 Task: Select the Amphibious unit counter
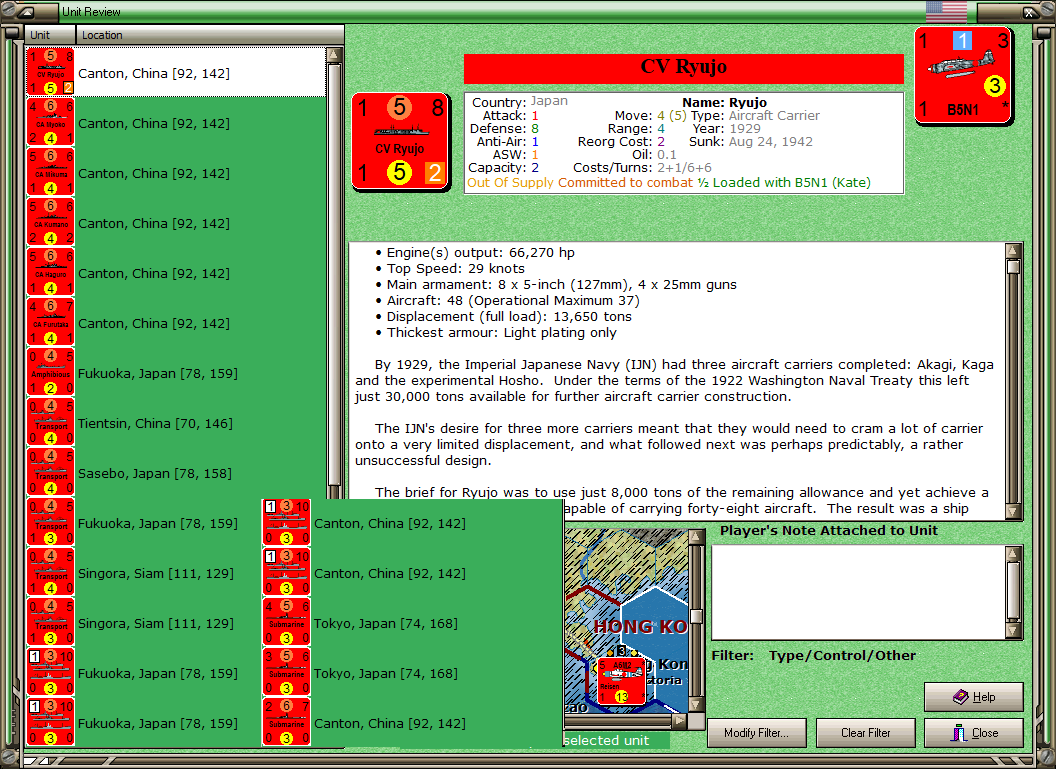[x=51, y=372]
